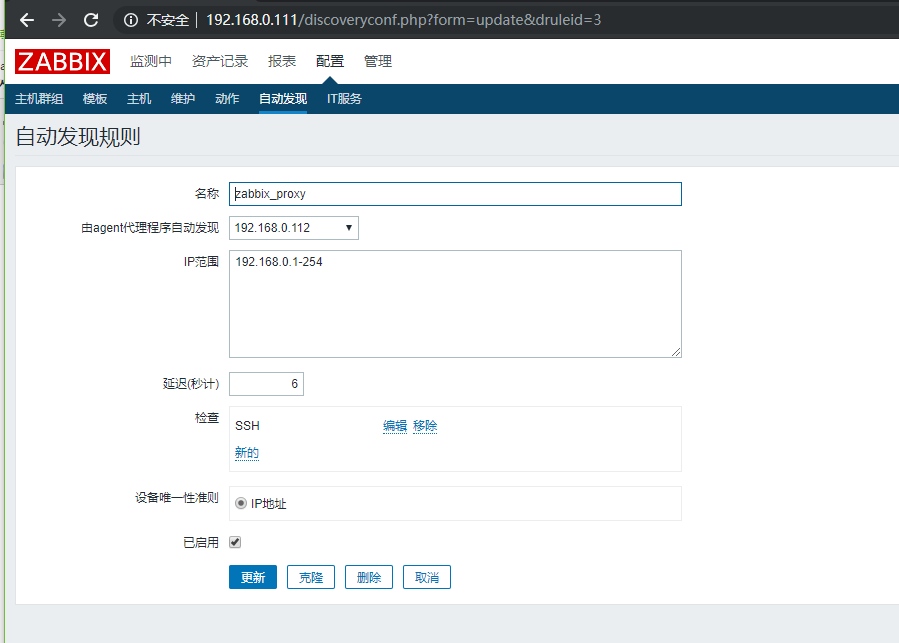Switch to the IT服务 submenu

point(345,99)
